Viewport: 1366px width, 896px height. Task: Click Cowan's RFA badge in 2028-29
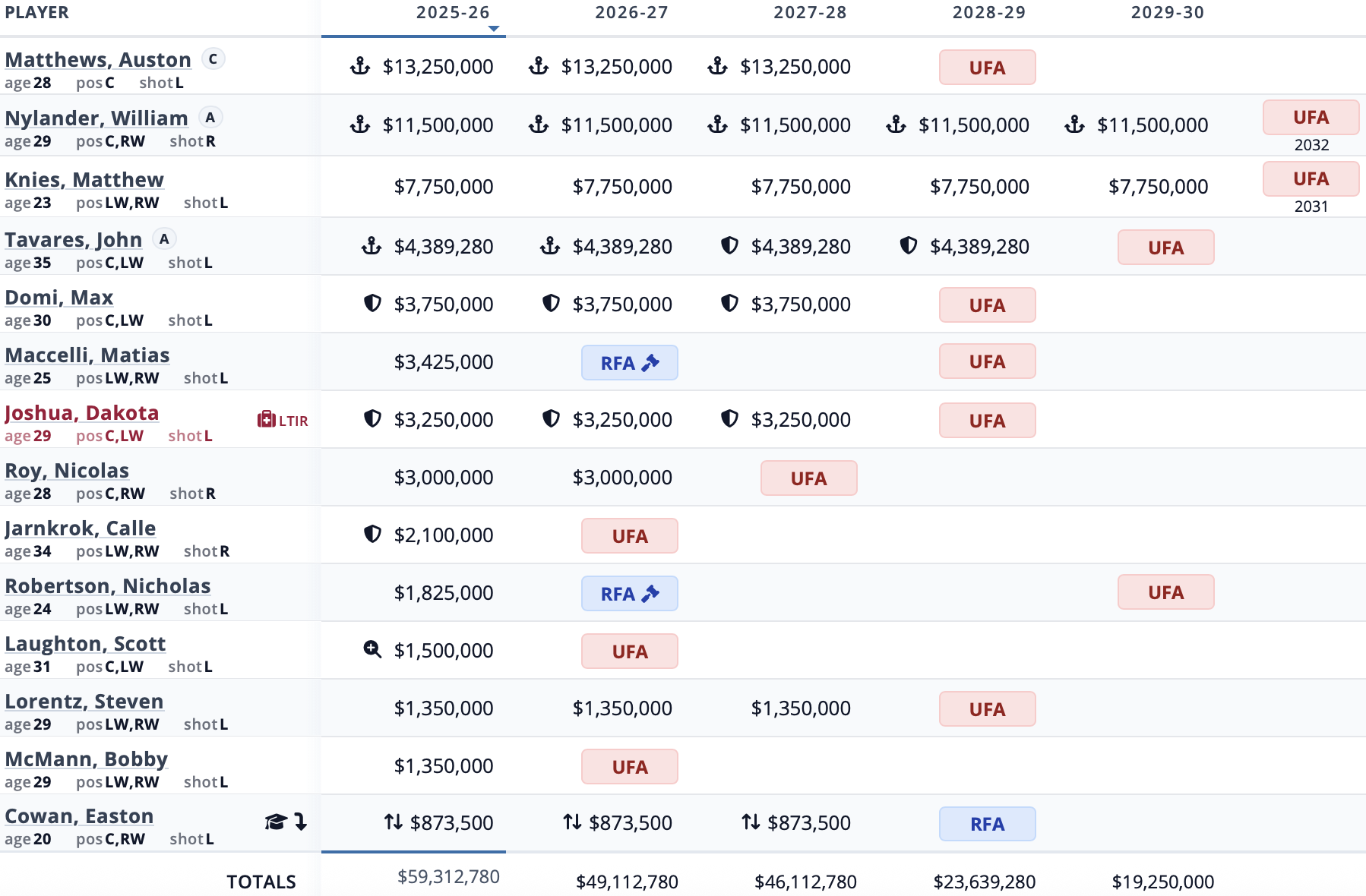coord(987,824)
